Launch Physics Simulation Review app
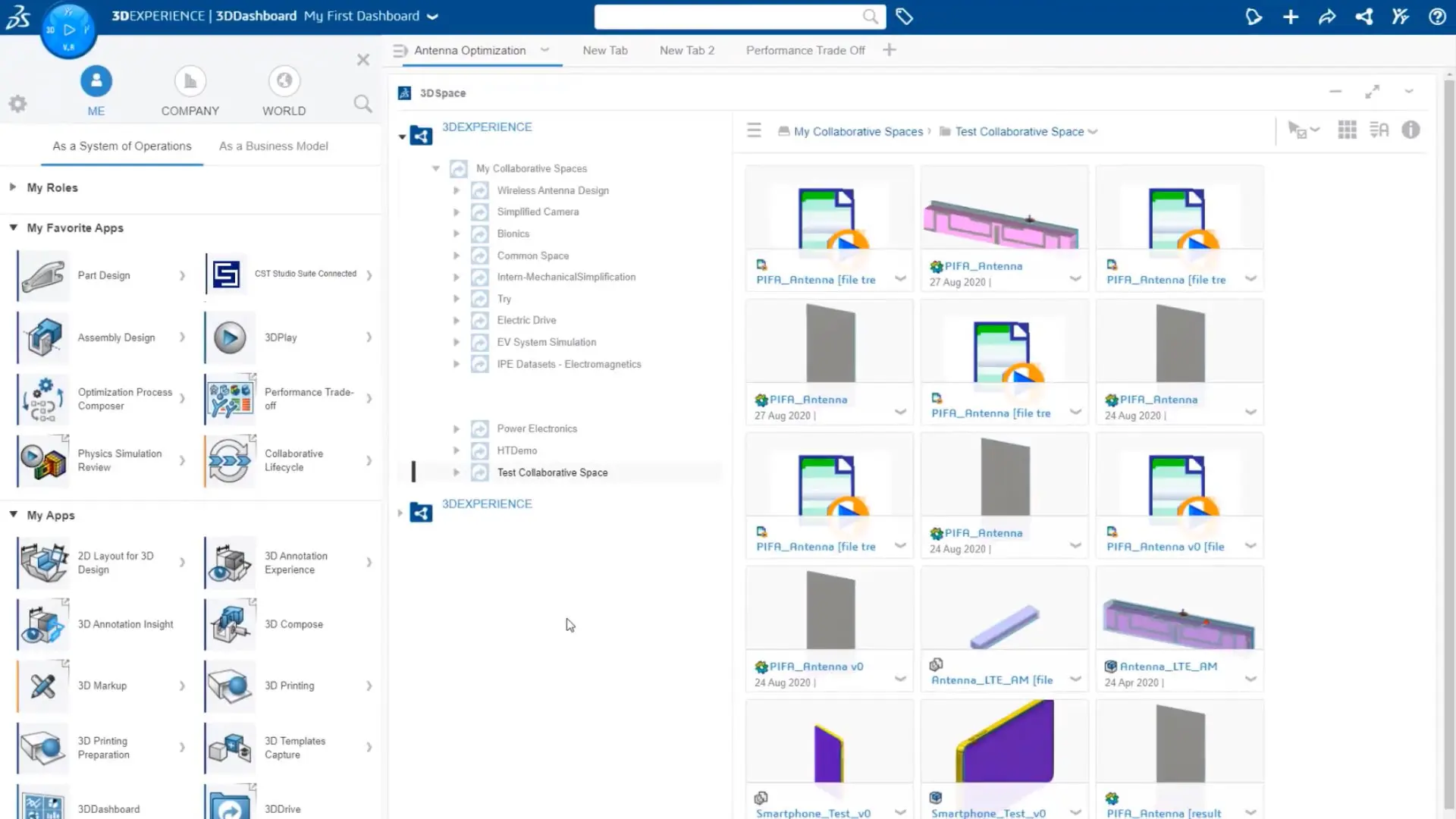1456x819 pixels. click(43, 460)
